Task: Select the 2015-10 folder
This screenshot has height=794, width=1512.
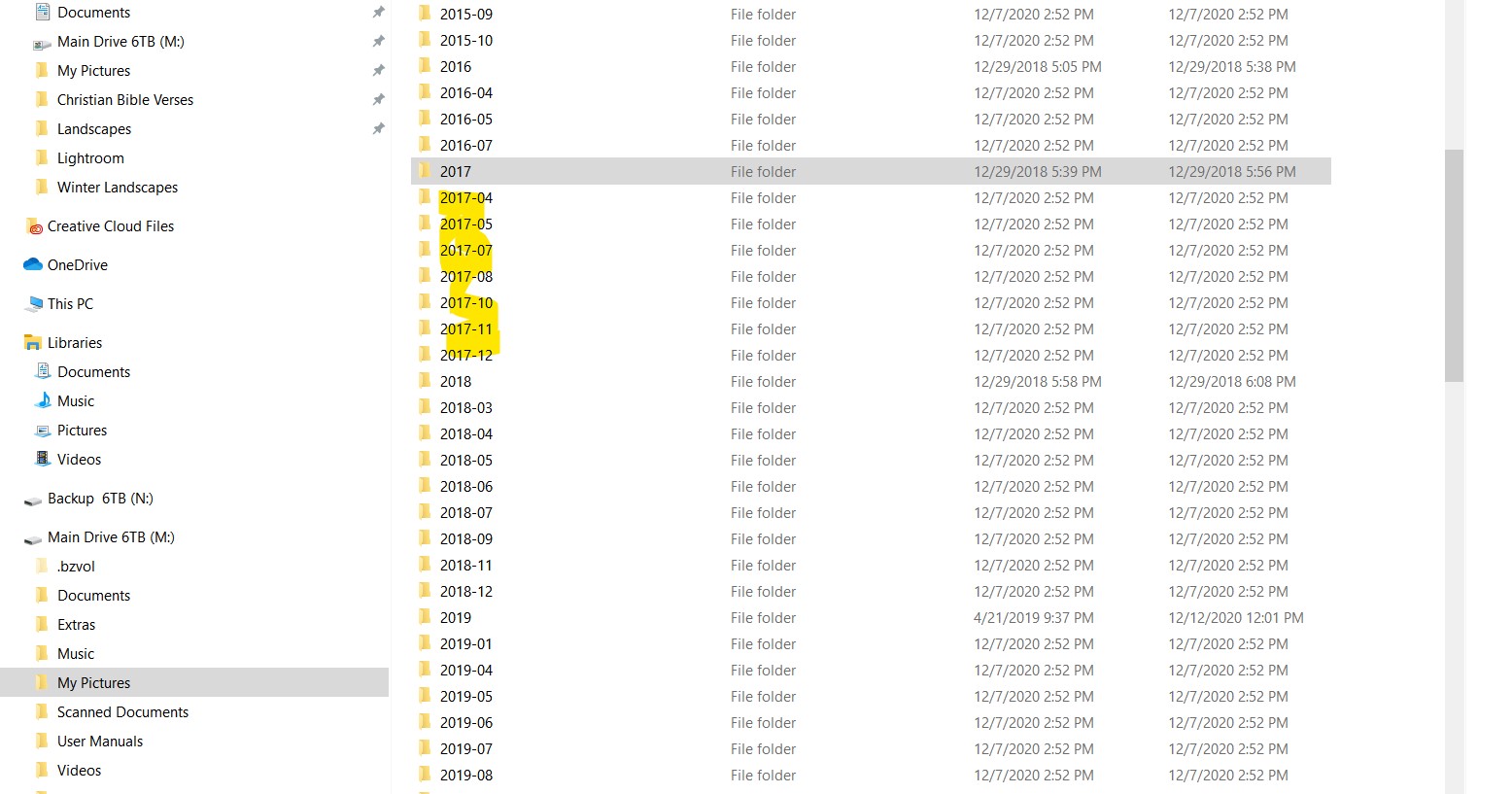Action: point(466,40)
